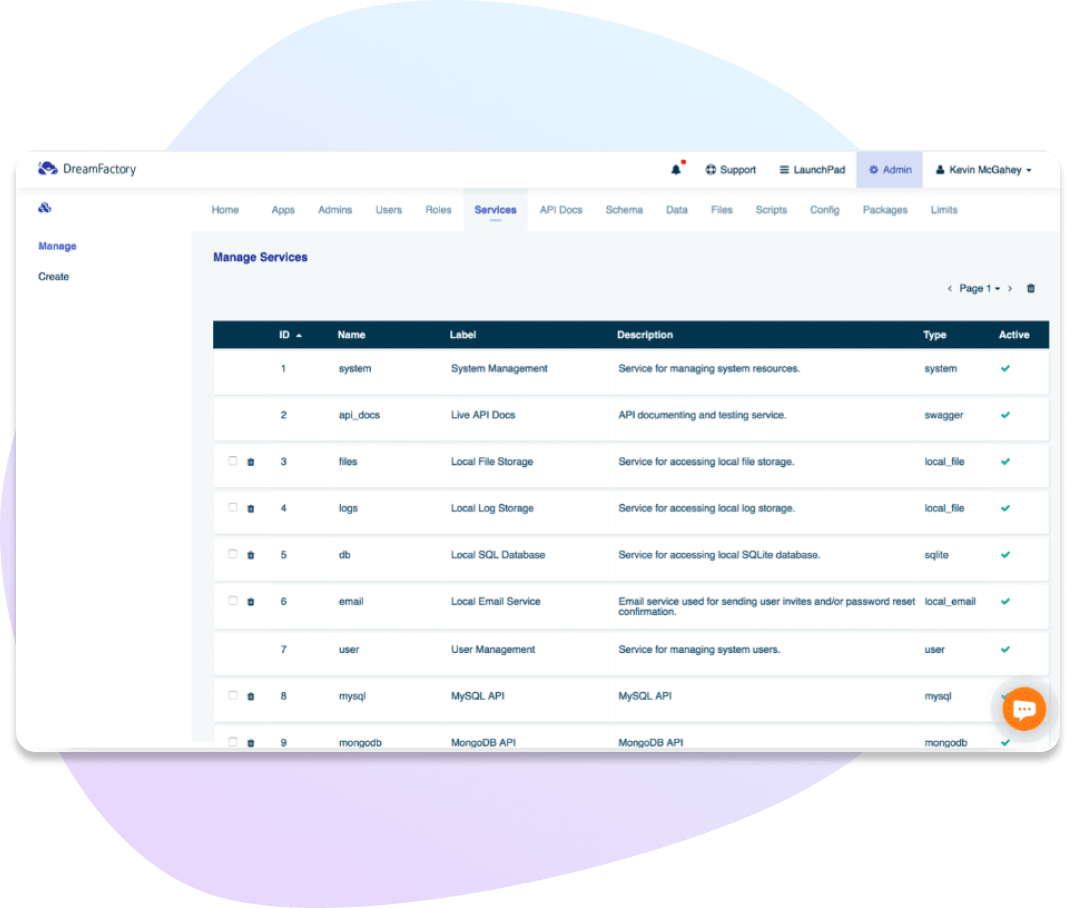Screen dimensions: 1068x908
Task: Select the files service checkbox
Action: point(233,461)
